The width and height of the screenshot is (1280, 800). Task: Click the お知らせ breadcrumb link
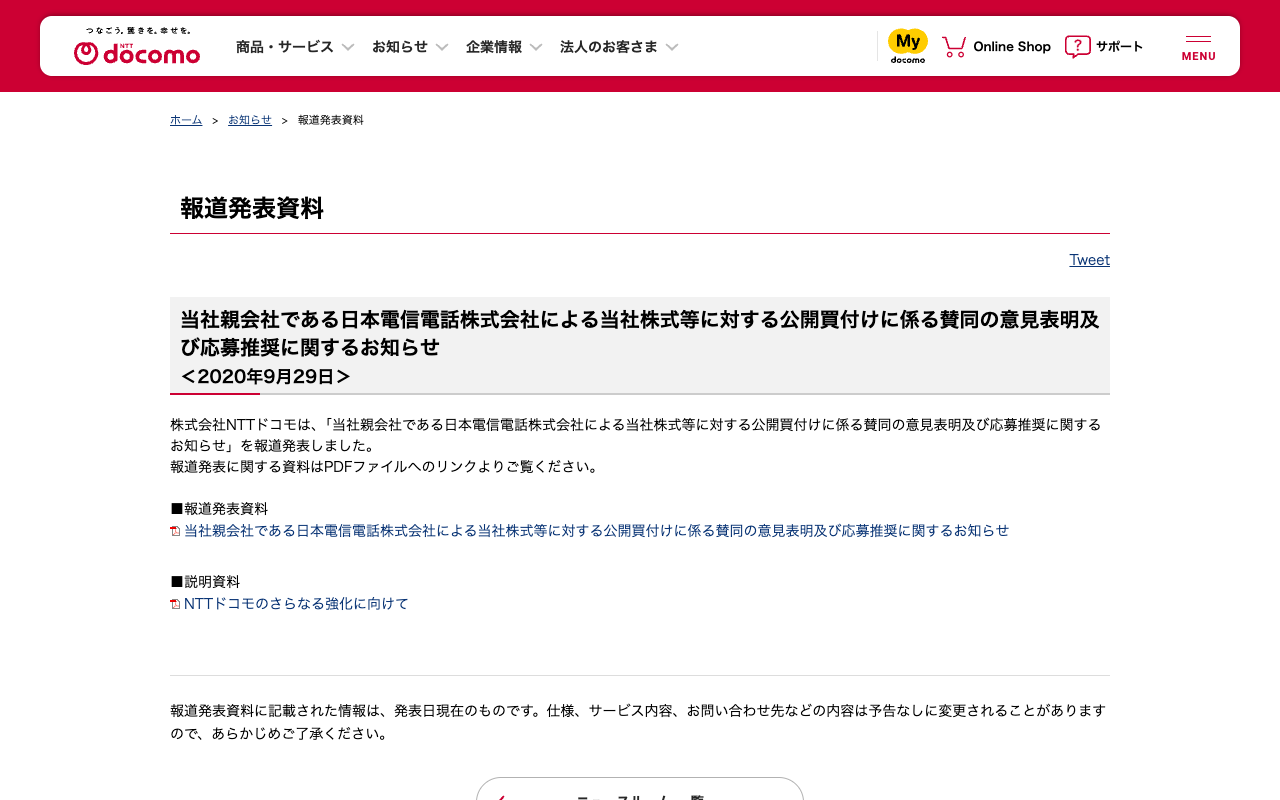250,120
